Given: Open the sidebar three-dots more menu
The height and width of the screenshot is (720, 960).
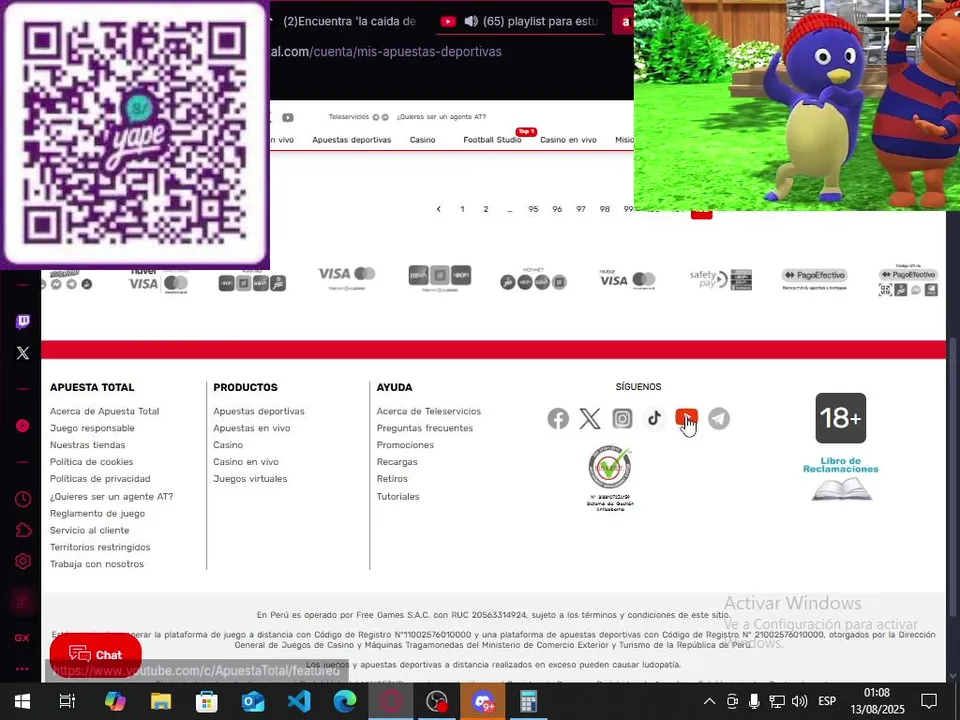Looking at the screenshot, I should [x=22, y=669].
